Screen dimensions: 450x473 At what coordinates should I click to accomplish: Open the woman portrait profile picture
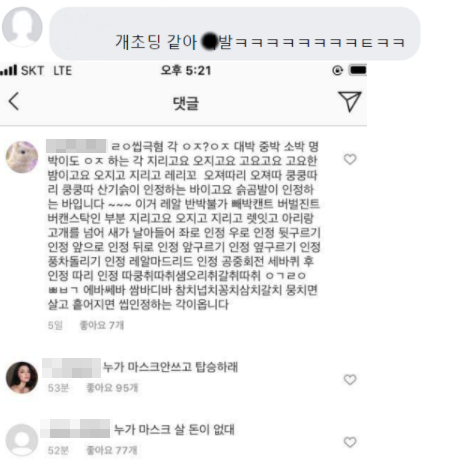(x=22, y=377)
